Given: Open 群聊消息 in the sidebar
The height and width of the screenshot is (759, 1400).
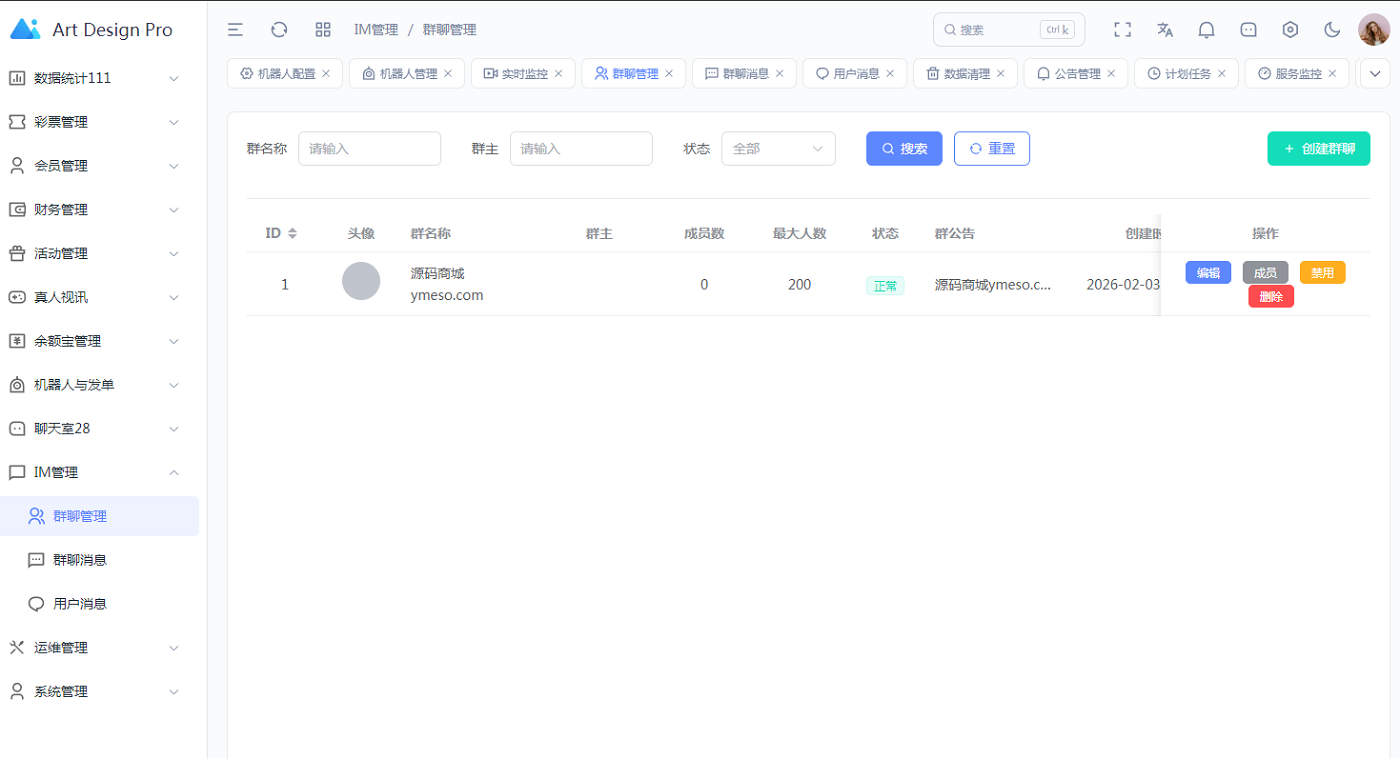Looking at the screenshot, I should (80, 560).
